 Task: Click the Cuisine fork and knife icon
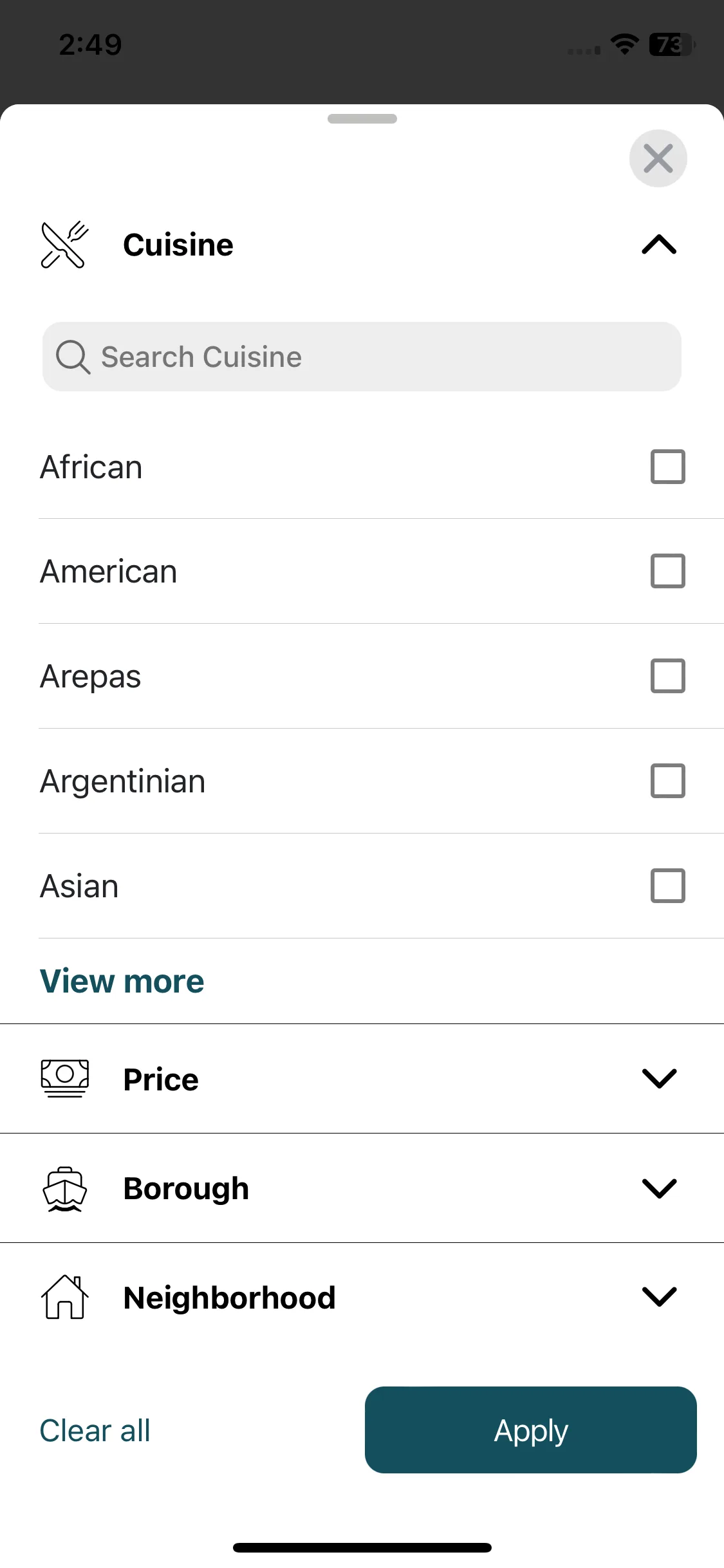pyautogui.click(x=64, y=245)
